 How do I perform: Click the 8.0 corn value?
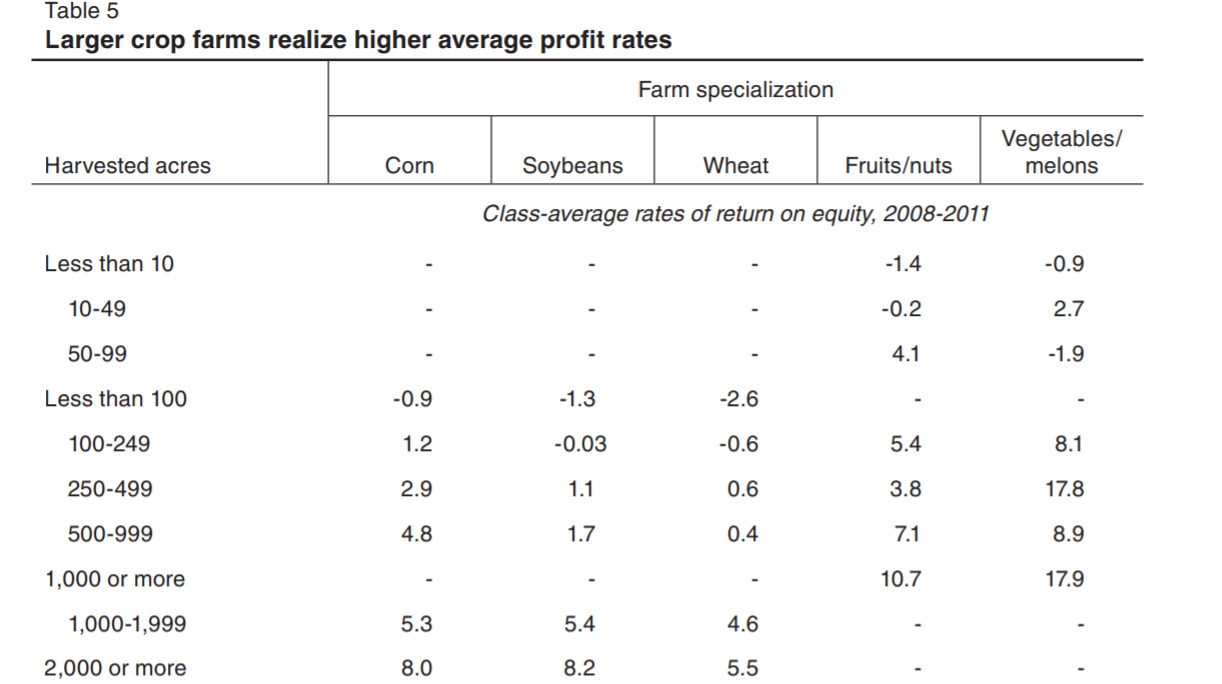pyautogui.click(x=417, y=668)
